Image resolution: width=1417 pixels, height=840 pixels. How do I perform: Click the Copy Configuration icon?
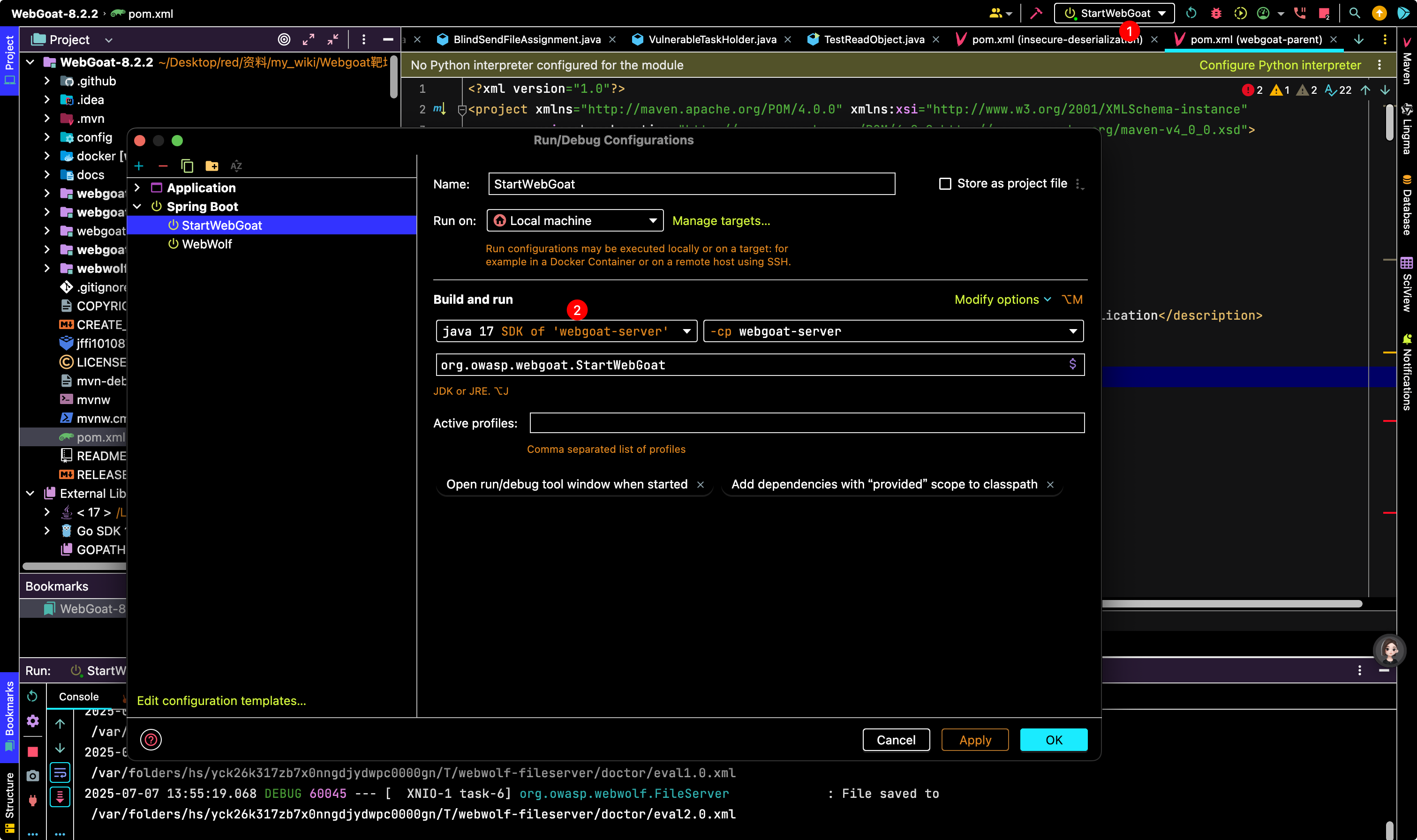pos(187,166)
